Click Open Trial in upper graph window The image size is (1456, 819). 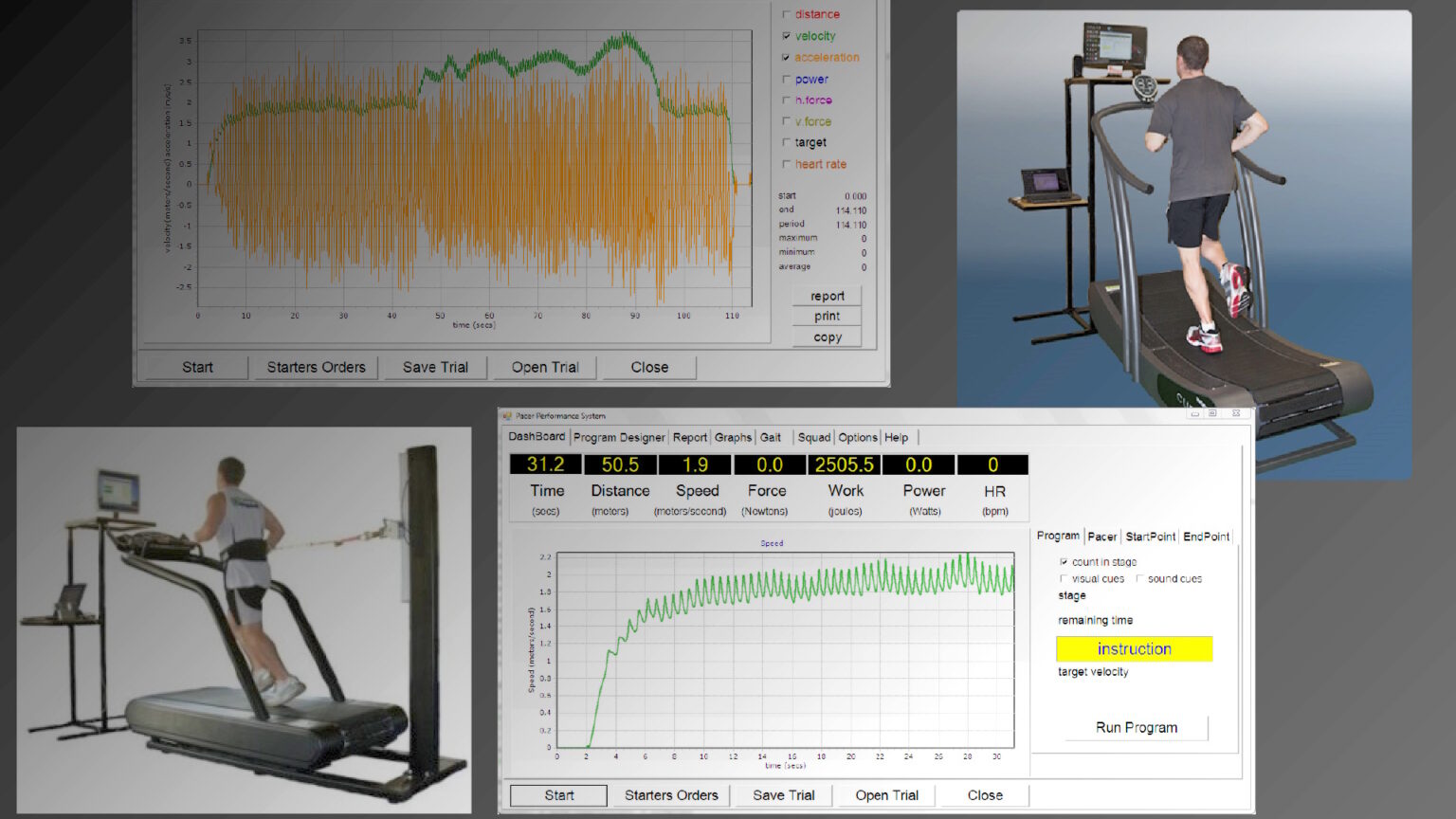tap(545, 367)
